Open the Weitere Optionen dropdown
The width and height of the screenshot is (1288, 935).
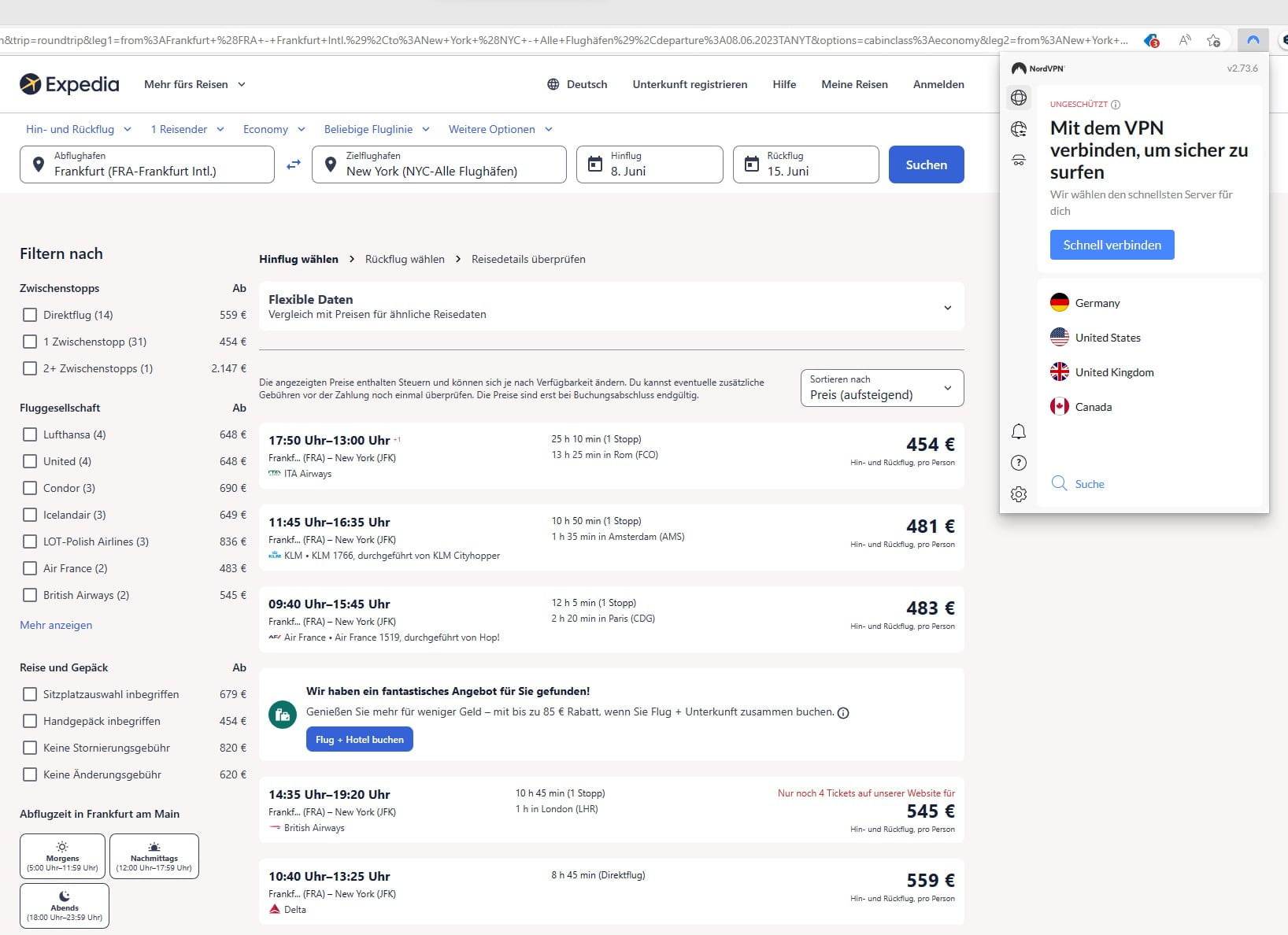[x=501, y=129]
